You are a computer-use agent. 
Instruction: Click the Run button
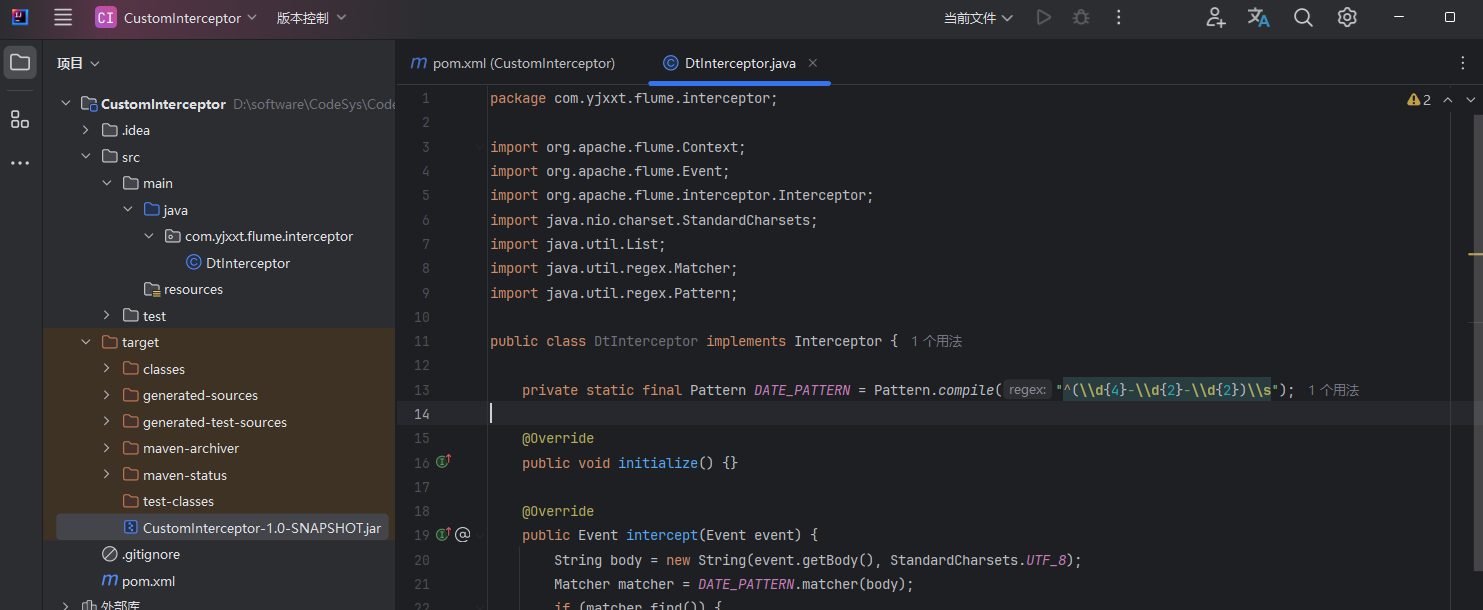pos(1043,17)
